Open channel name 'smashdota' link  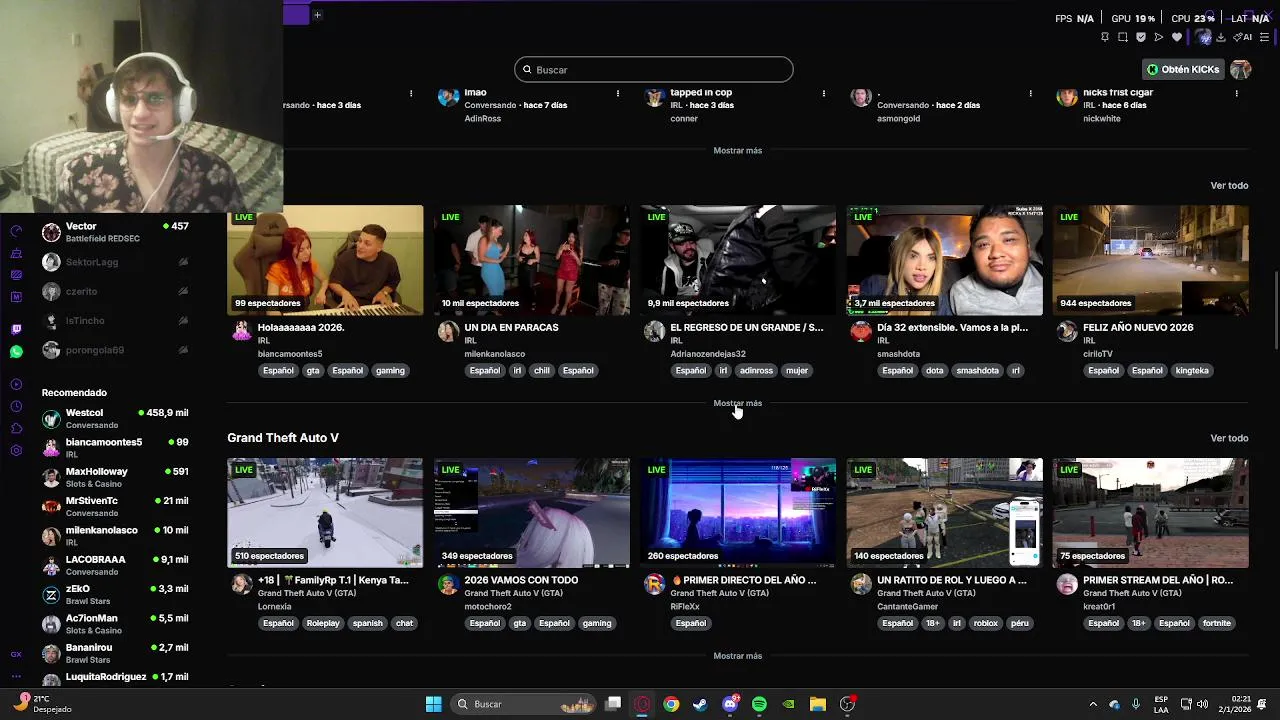[x=898, y=354]
